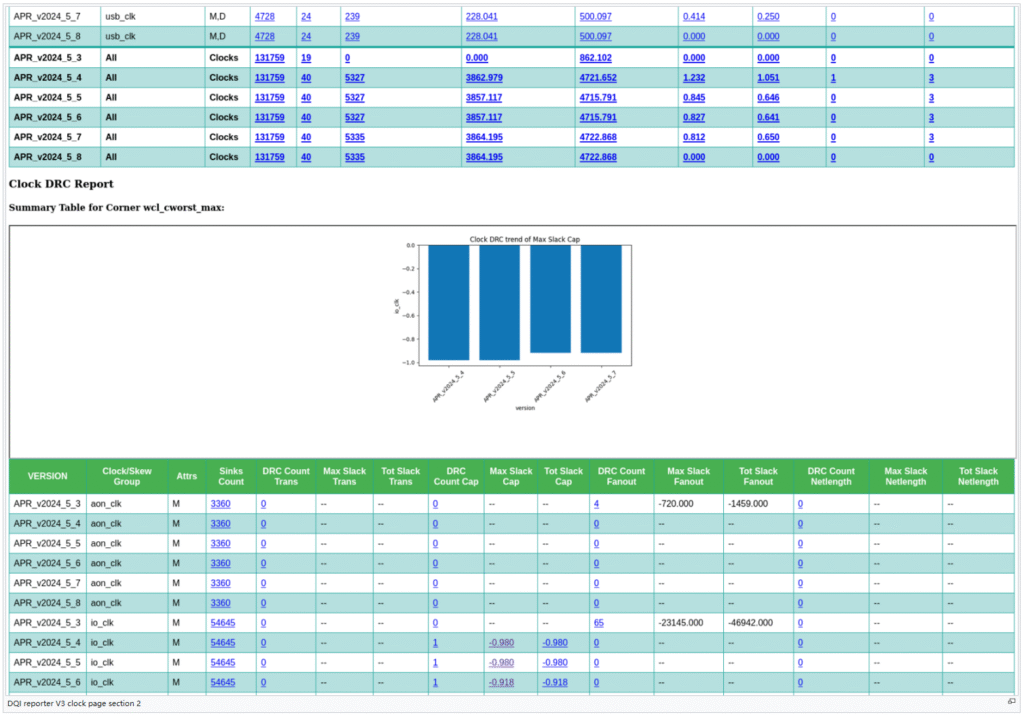1024x717 pixels.
Task: Open the 19 link in the APR_v2024_5_3 All row
Action: [x=306, y=58]
